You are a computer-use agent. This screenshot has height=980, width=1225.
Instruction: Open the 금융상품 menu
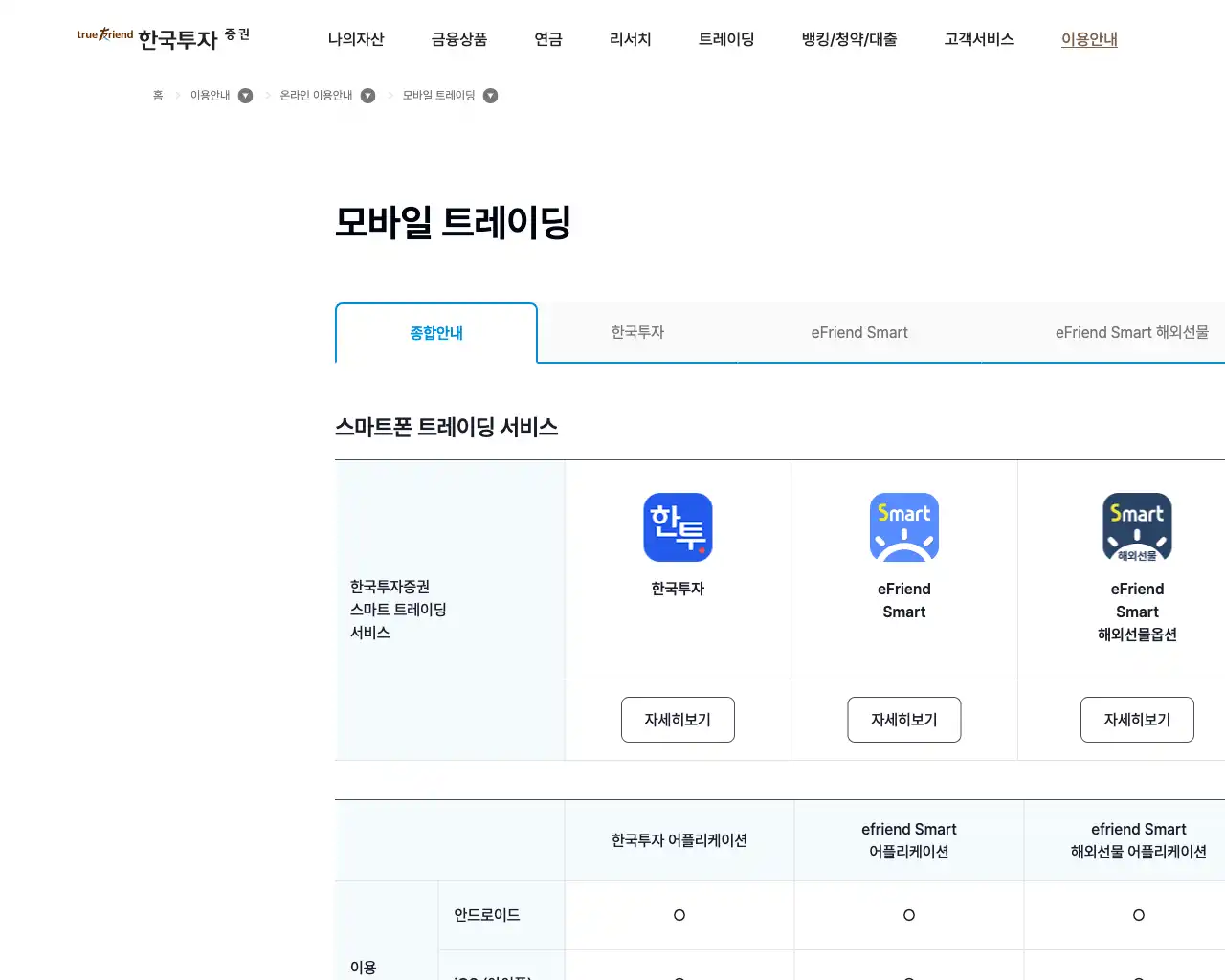[x=459, y=39]
